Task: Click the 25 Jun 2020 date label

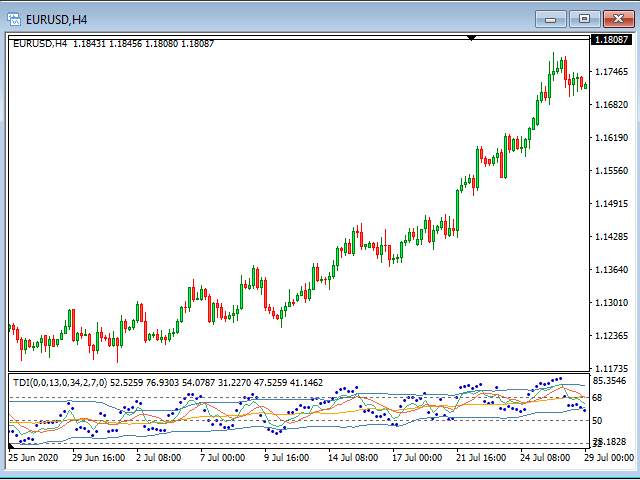Action: 34,458
